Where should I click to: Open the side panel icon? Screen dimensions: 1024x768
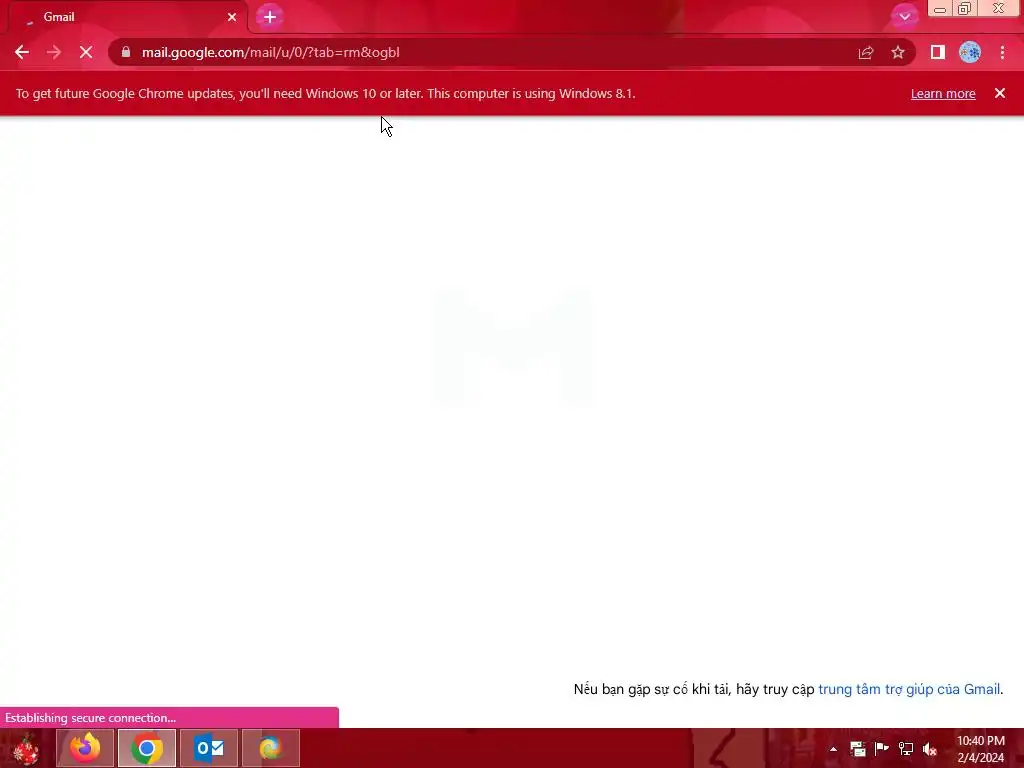(x=937, y=52)
